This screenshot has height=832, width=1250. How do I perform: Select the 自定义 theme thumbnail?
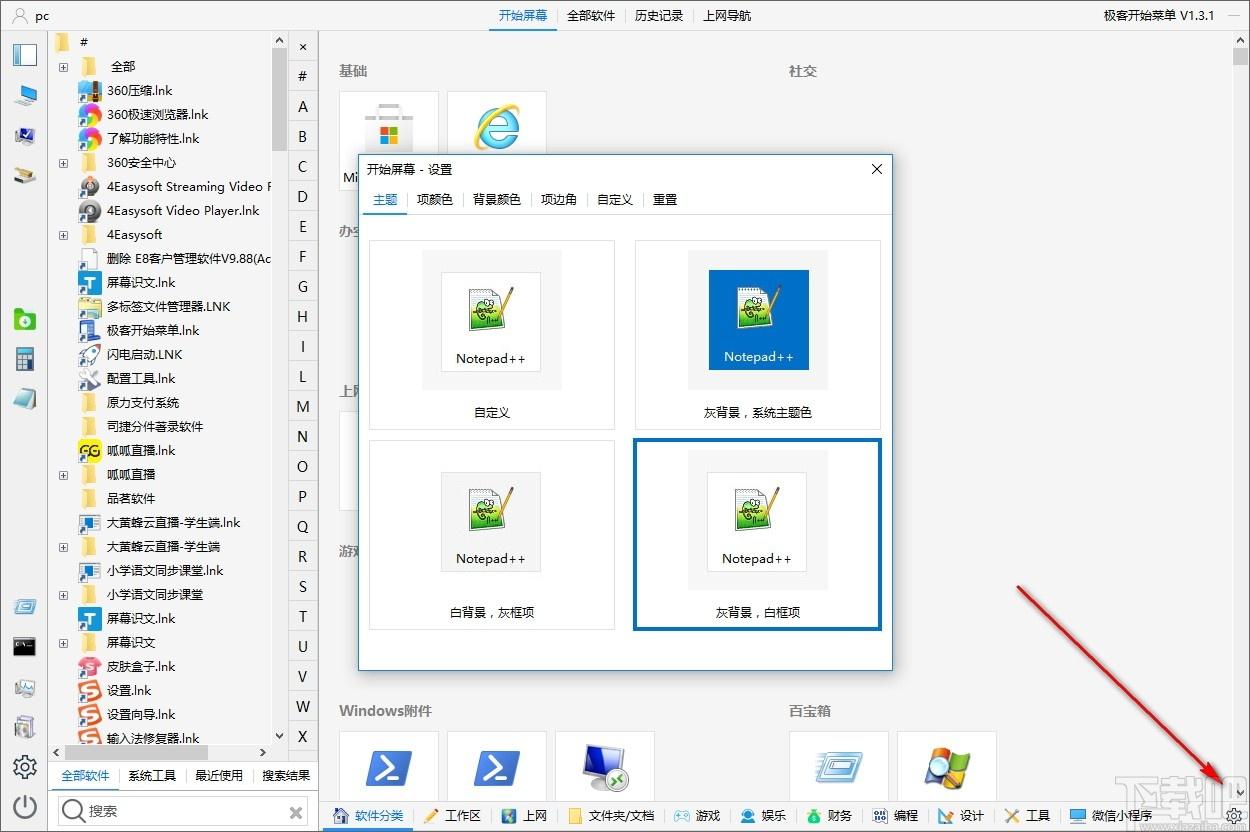click(492, 335)
